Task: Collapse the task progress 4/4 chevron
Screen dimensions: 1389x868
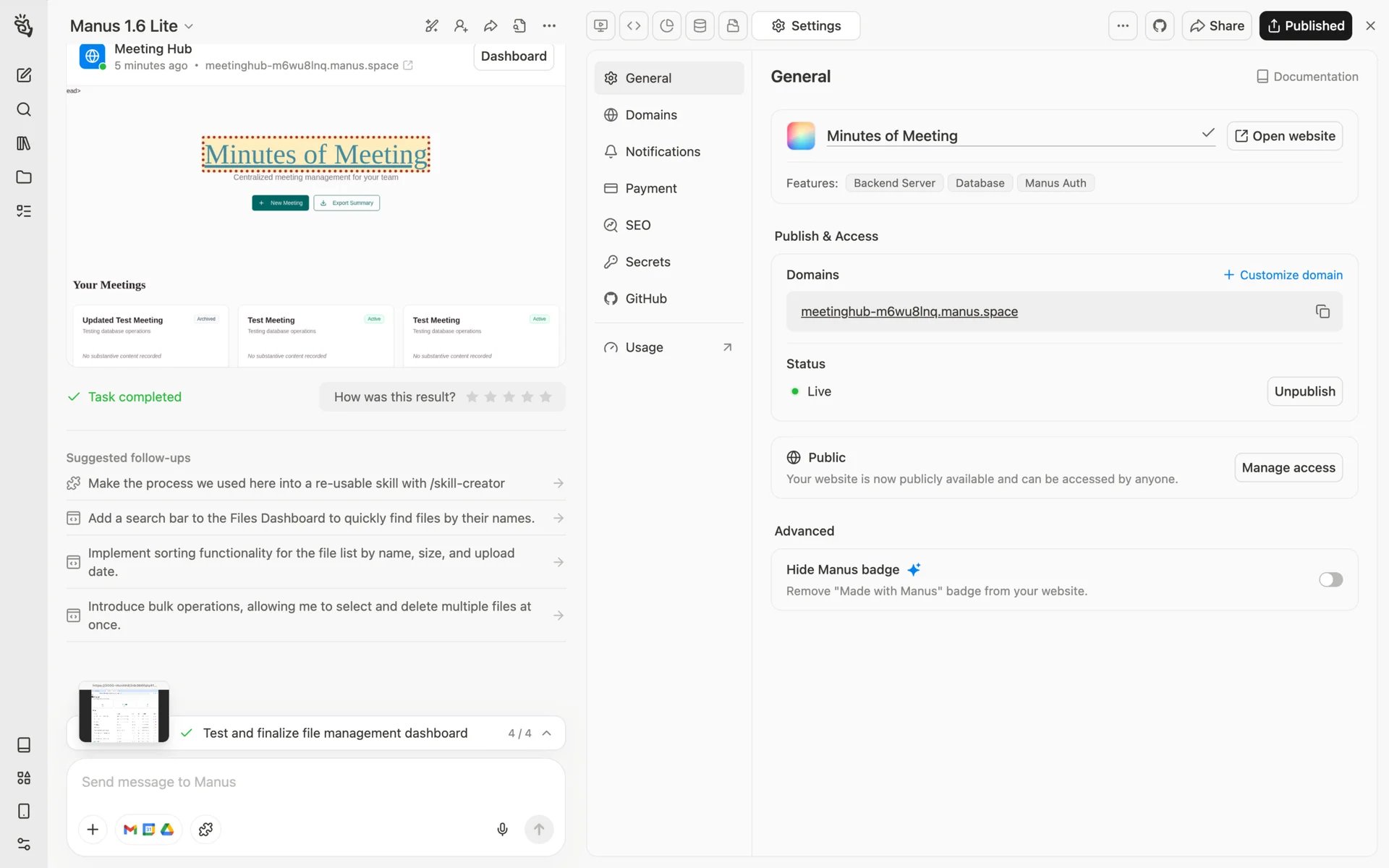Action: pos(547,733)
